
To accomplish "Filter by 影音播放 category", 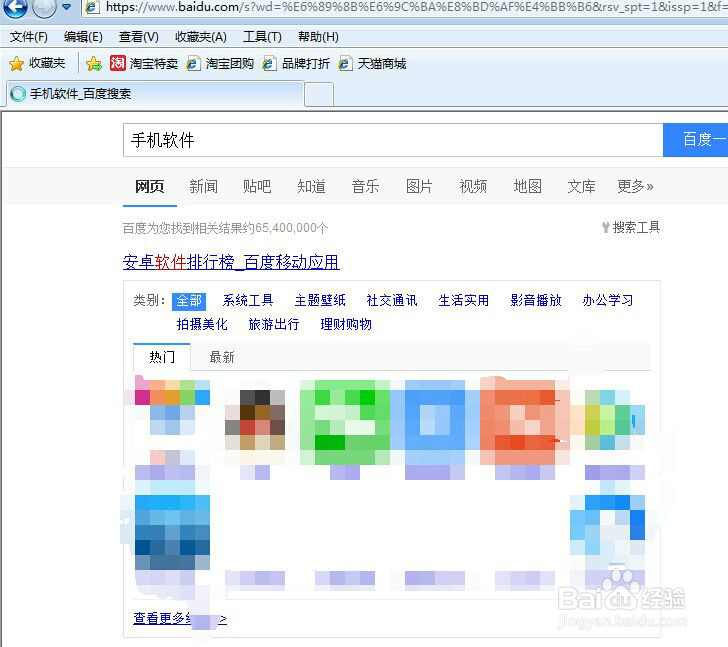I will pos(536,301).
